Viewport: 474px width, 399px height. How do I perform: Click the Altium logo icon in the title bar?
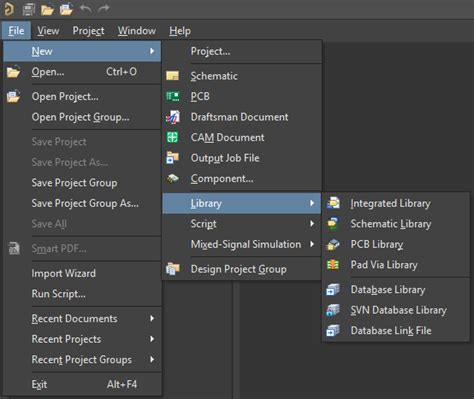click(x=9, y=9)
